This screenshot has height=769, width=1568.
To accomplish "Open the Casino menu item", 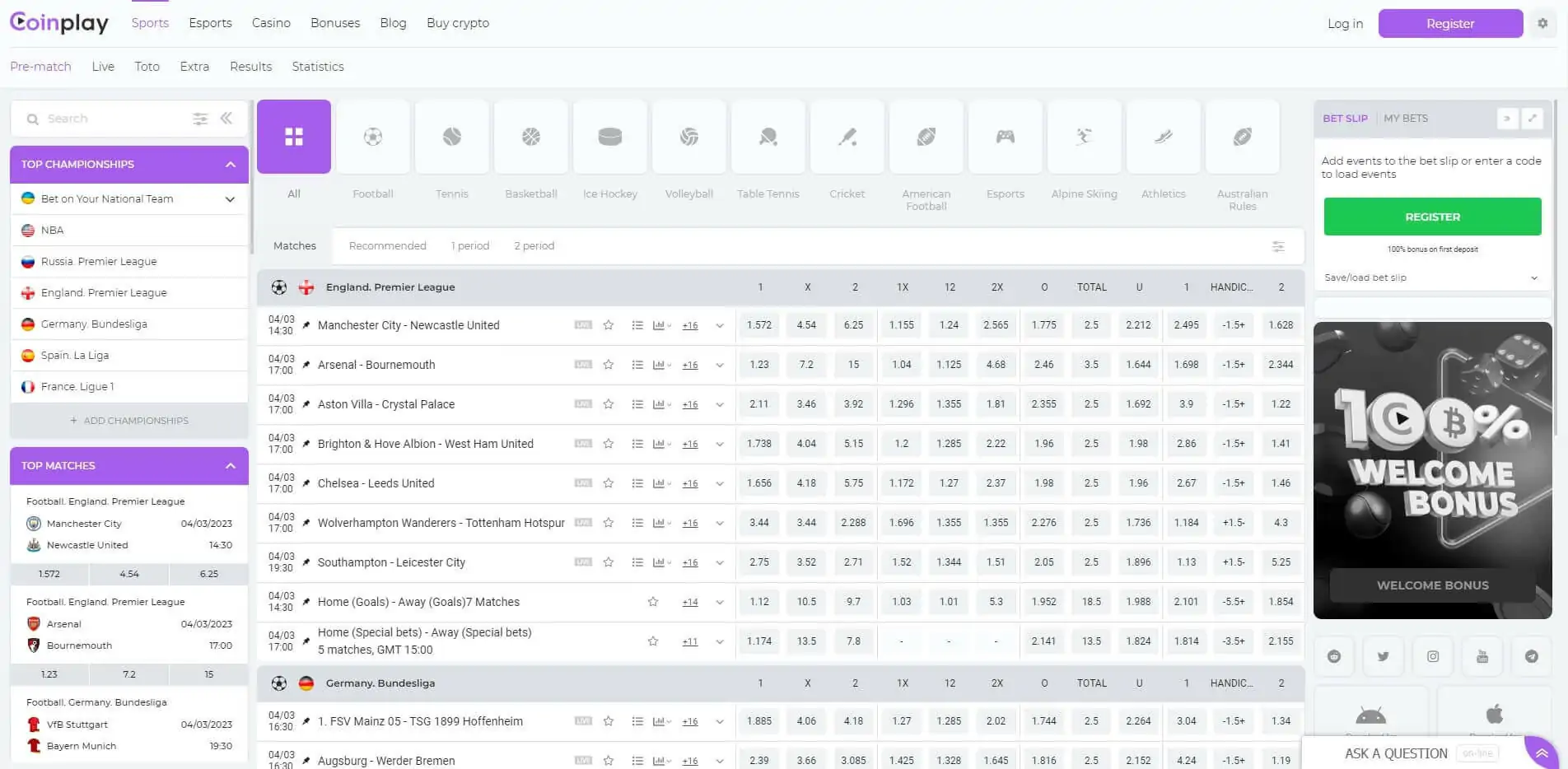I will coord(271,23).
